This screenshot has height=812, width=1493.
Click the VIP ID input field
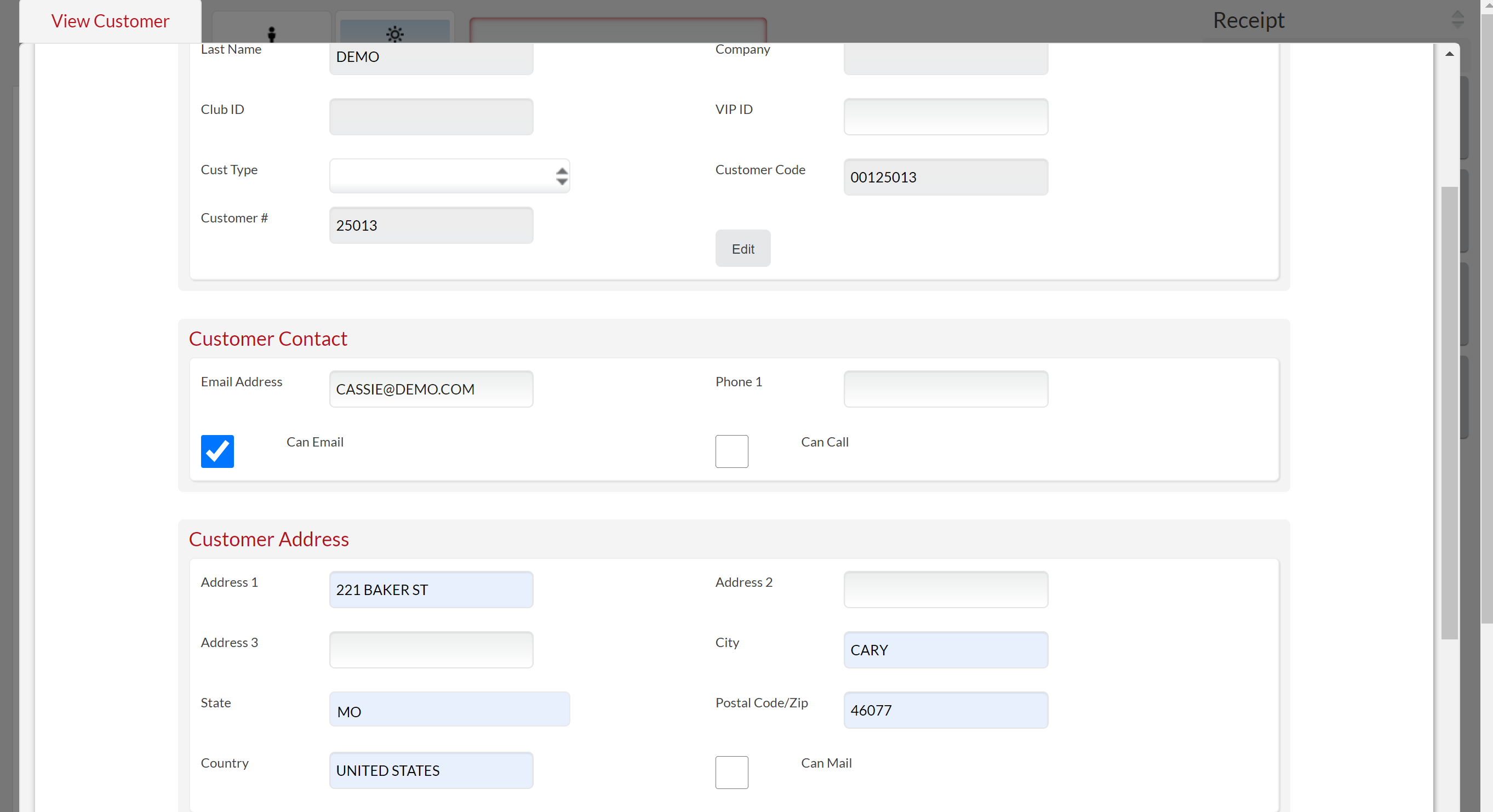click(945, 117)
